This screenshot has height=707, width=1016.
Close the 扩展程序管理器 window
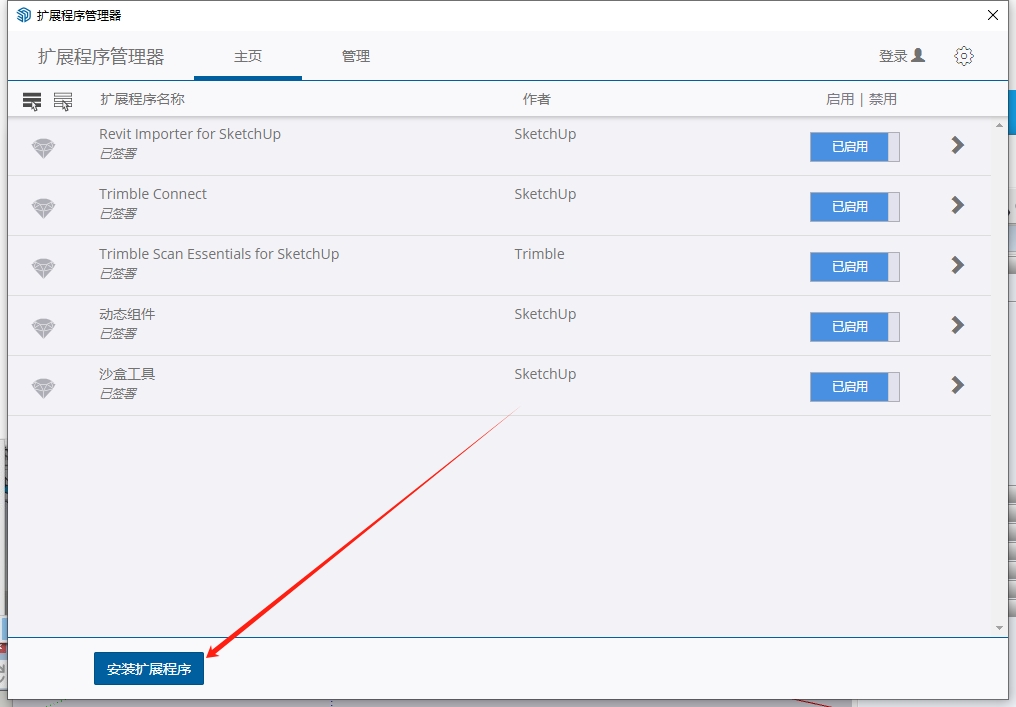pos(993,15)
